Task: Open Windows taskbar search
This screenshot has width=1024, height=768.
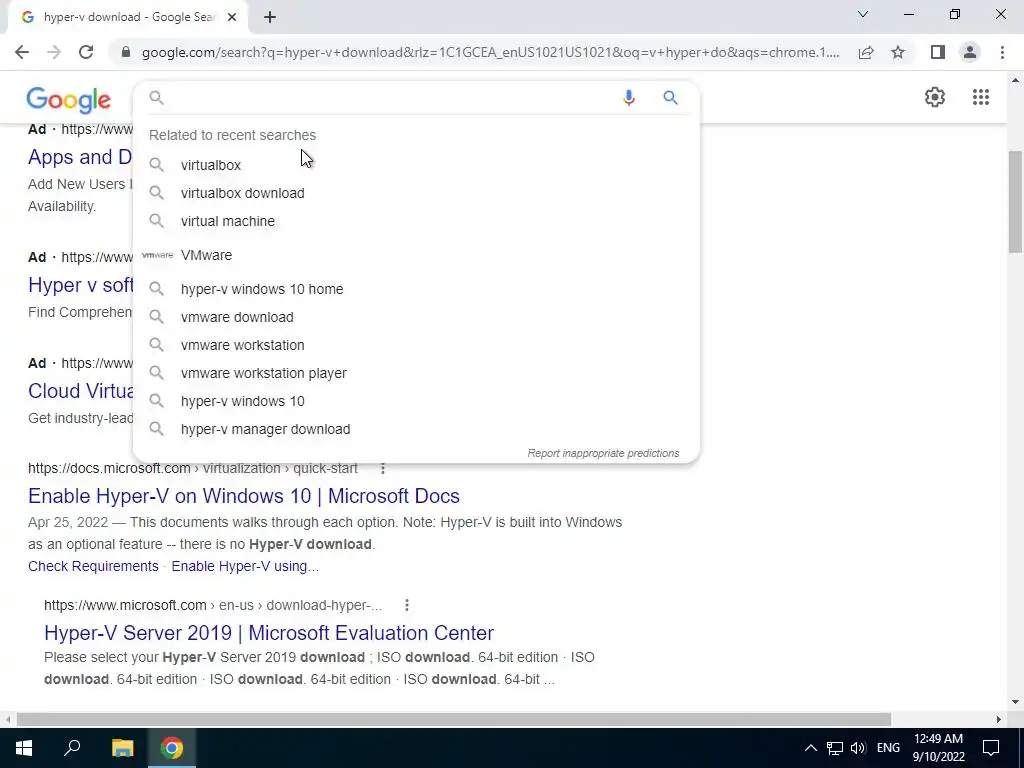Action: click(x=72, y=748)
